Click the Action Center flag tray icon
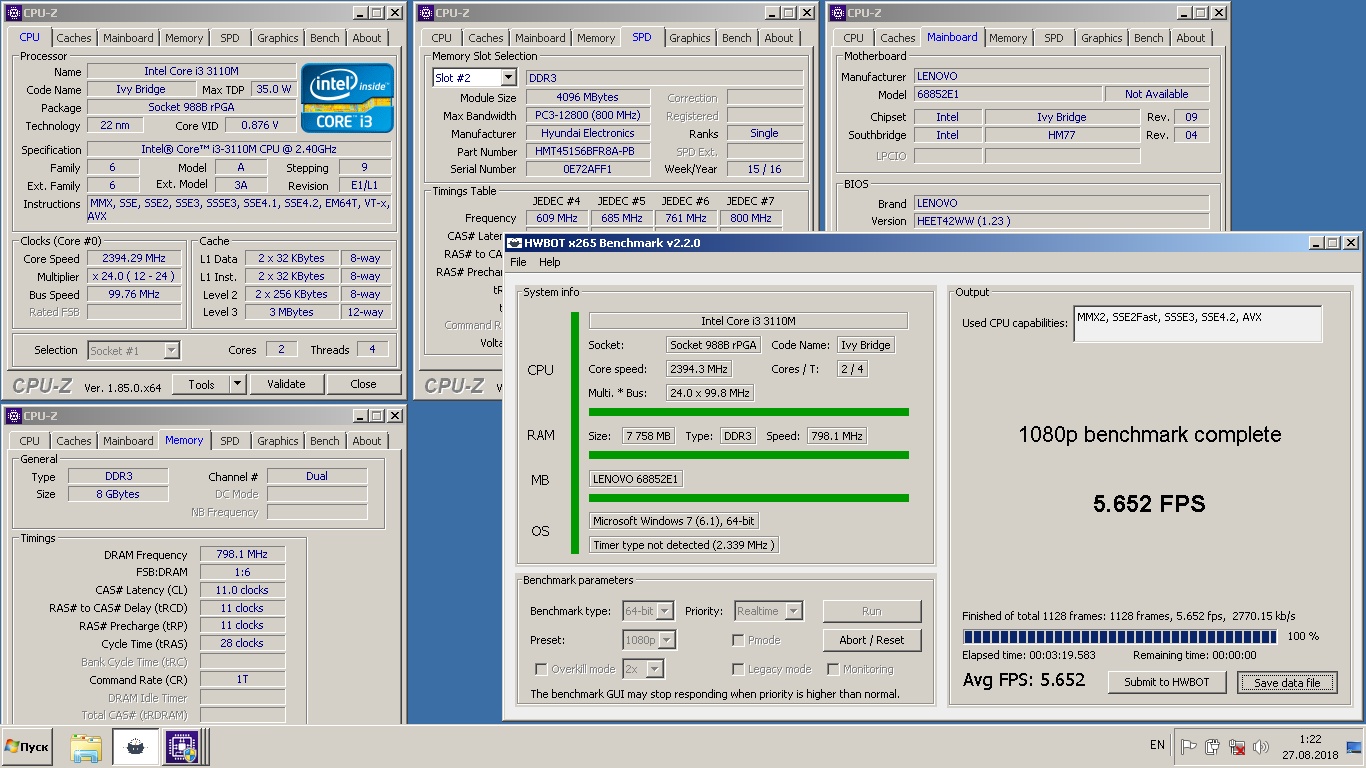This screenshot has height=768, width=1366. pos(1189,746)
